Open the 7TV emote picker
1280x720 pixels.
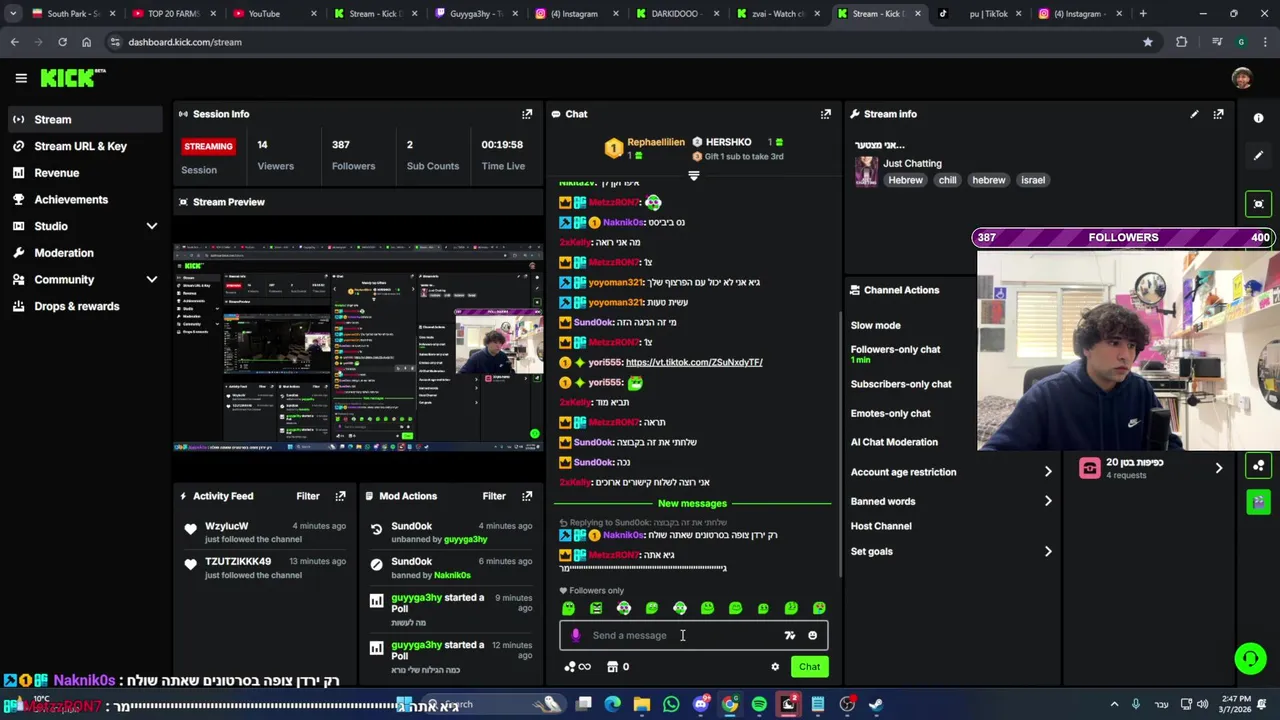pos(789,635)
